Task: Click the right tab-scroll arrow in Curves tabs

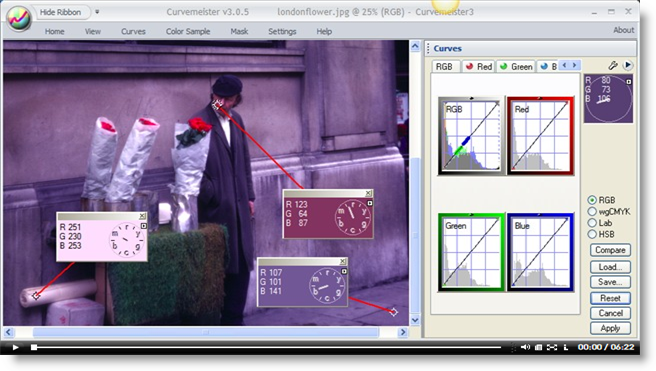Action: [574, 65]
